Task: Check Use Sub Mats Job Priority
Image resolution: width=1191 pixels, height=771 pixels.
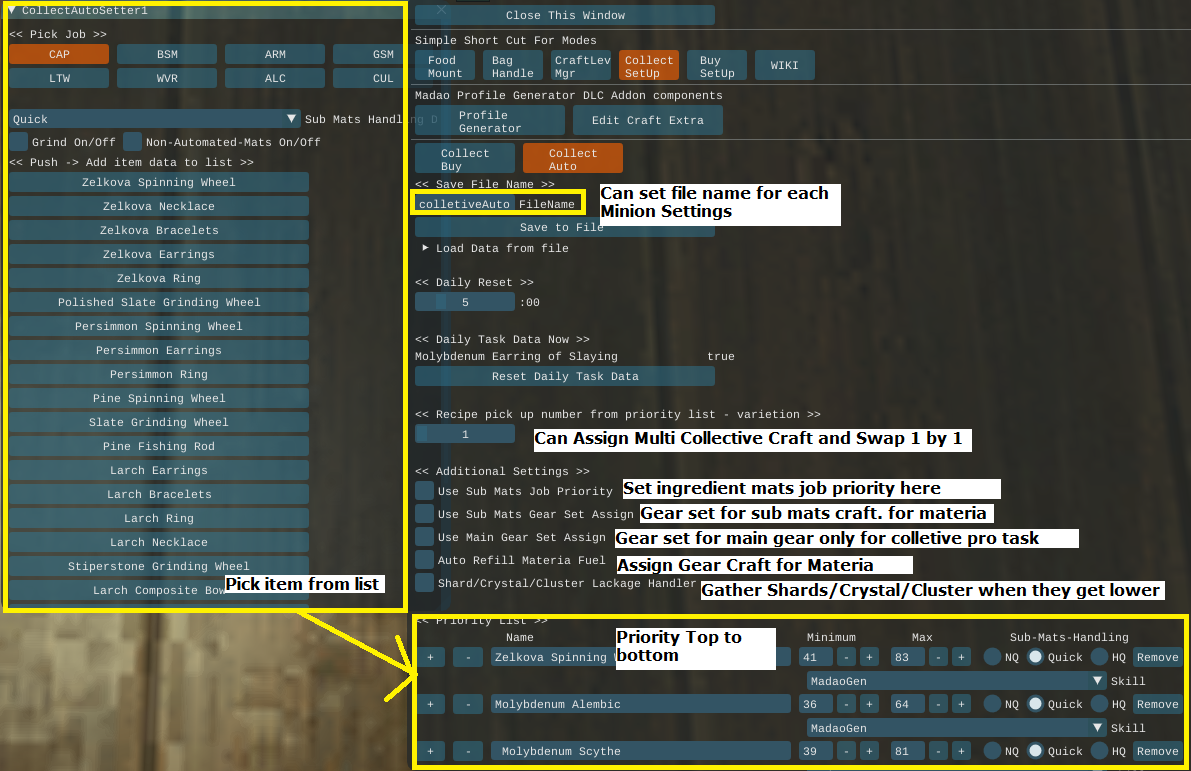Action: [x=425, y=490]
